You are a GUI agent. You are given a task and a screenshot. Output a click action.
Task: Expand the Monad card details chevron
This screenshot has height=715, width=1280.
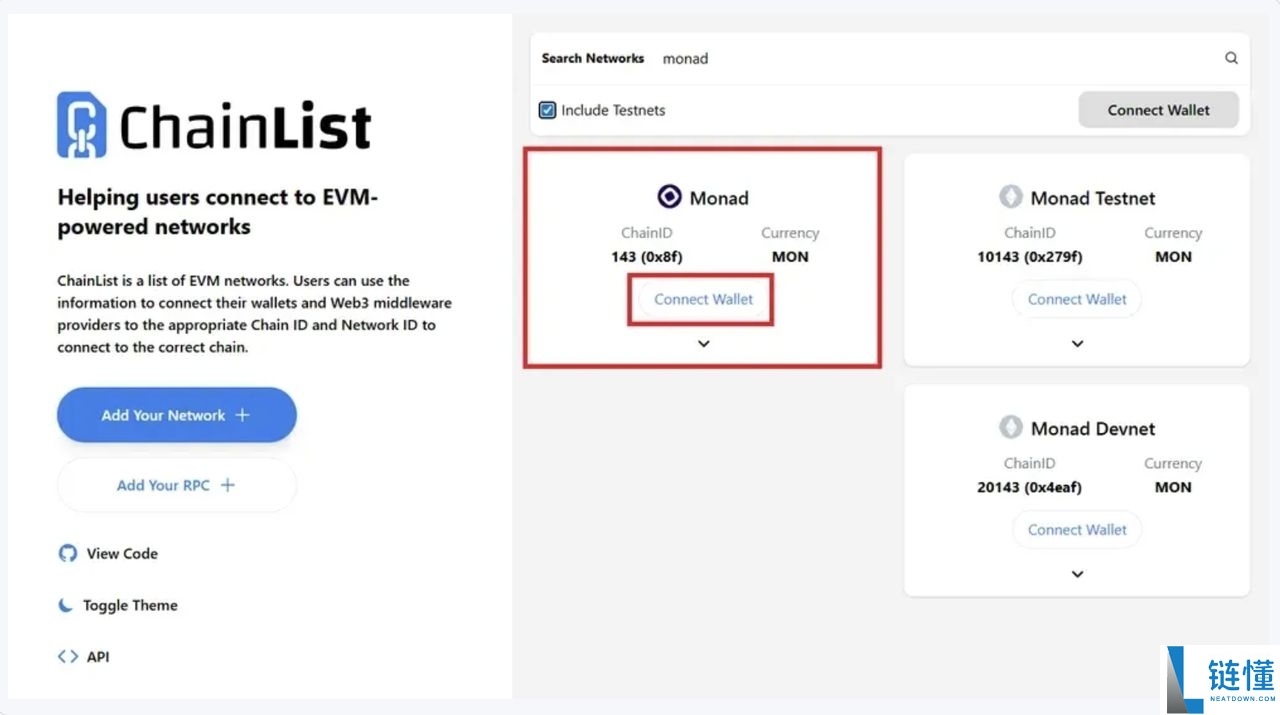[x=703, y=343]
